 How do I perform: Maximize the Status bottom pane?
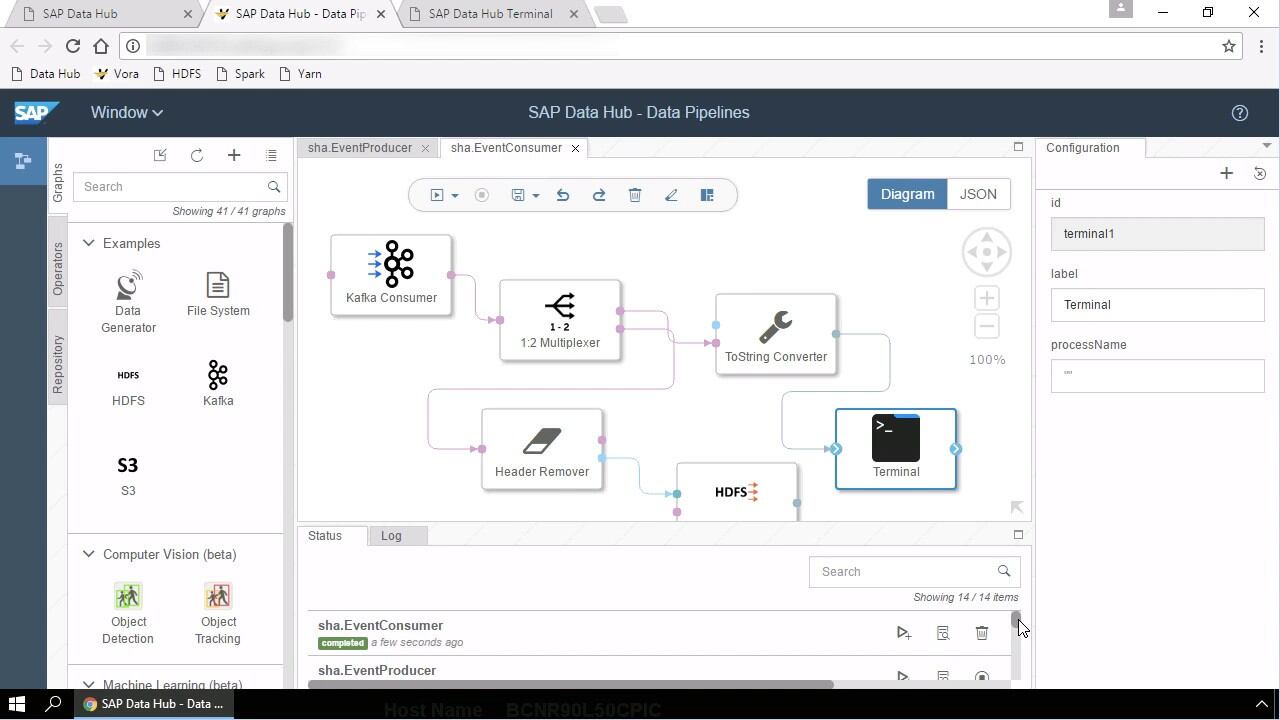tap(1018, 535)
